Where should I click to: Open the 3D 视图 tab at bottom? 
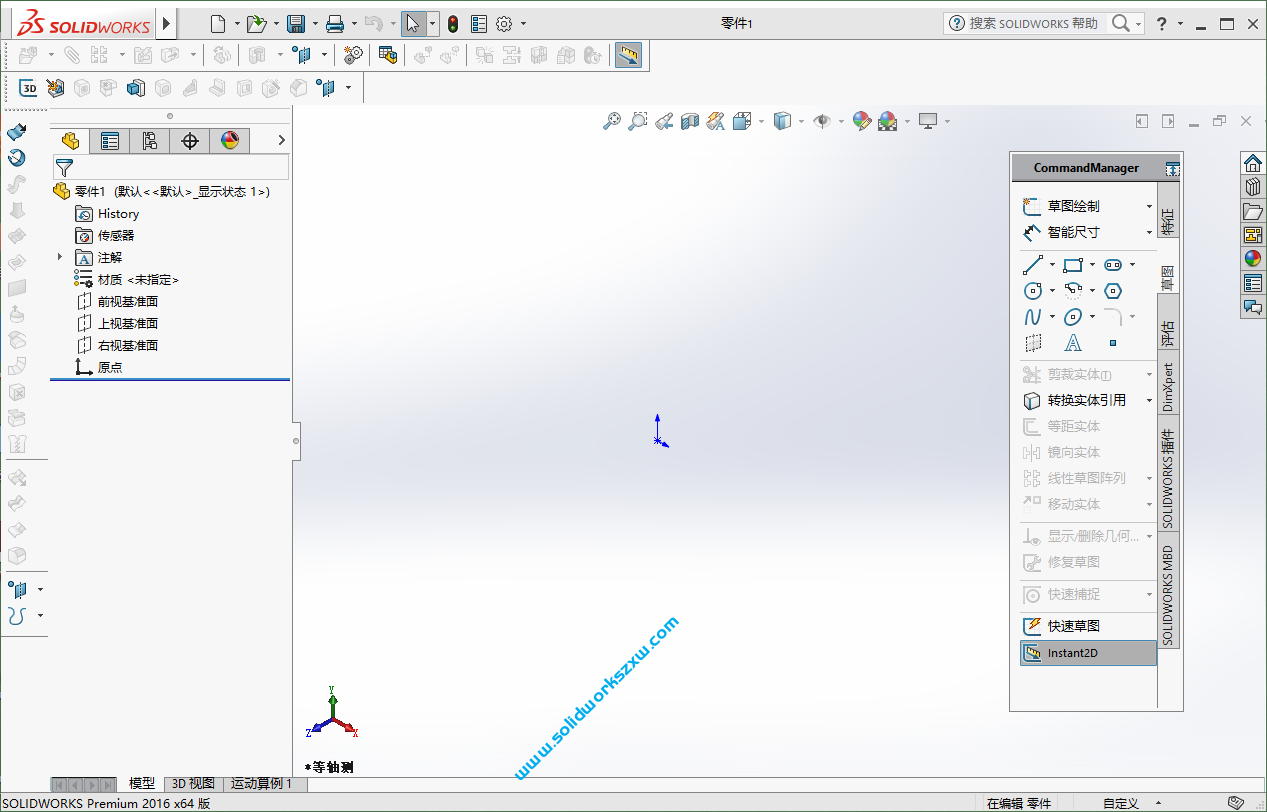pos(192,784)
